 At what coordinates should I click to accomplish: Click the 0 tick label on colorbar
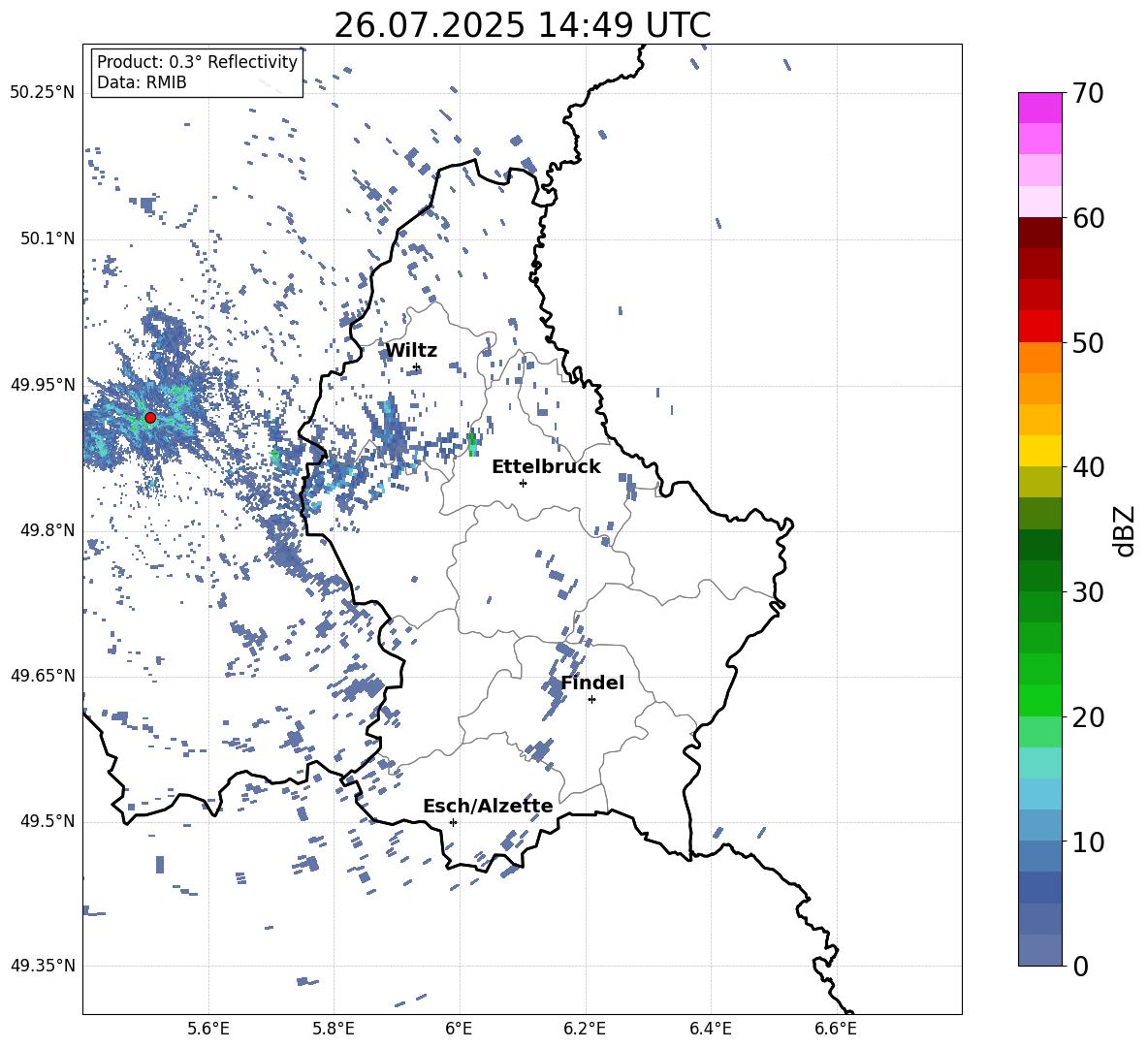[x=1080, y=967]
